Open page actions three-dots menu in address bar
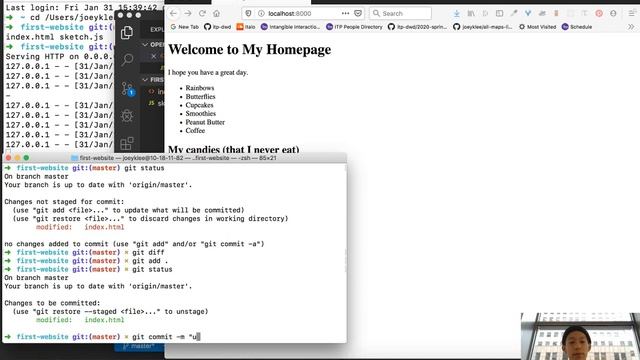The image size is (640, 360). click(345, 13)
